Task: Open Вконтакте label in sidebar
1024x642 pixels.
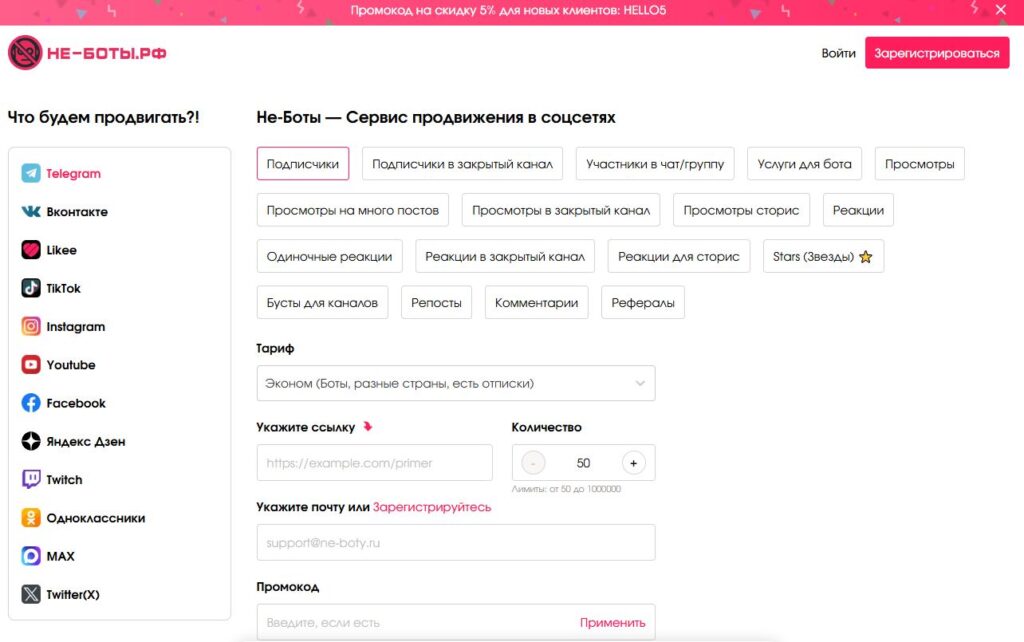Action: [x=77, y=212]
